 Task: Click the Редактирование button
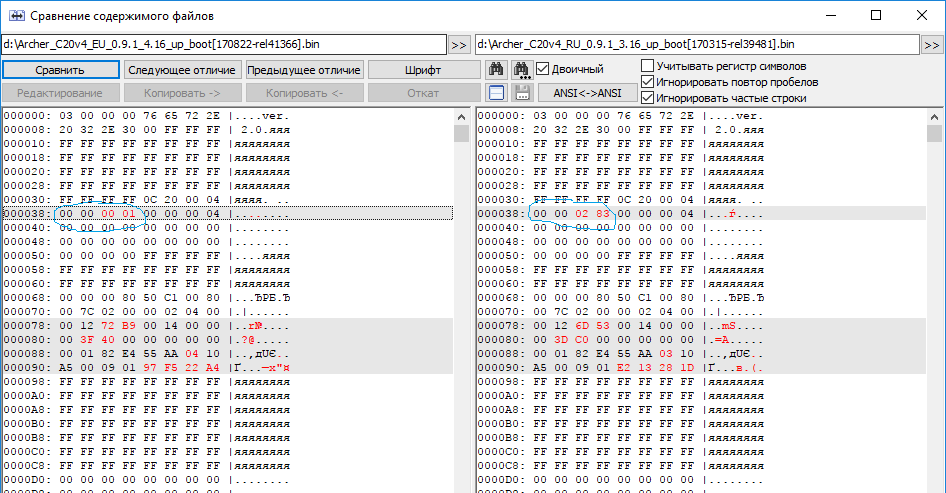click(x=60, y=93)
